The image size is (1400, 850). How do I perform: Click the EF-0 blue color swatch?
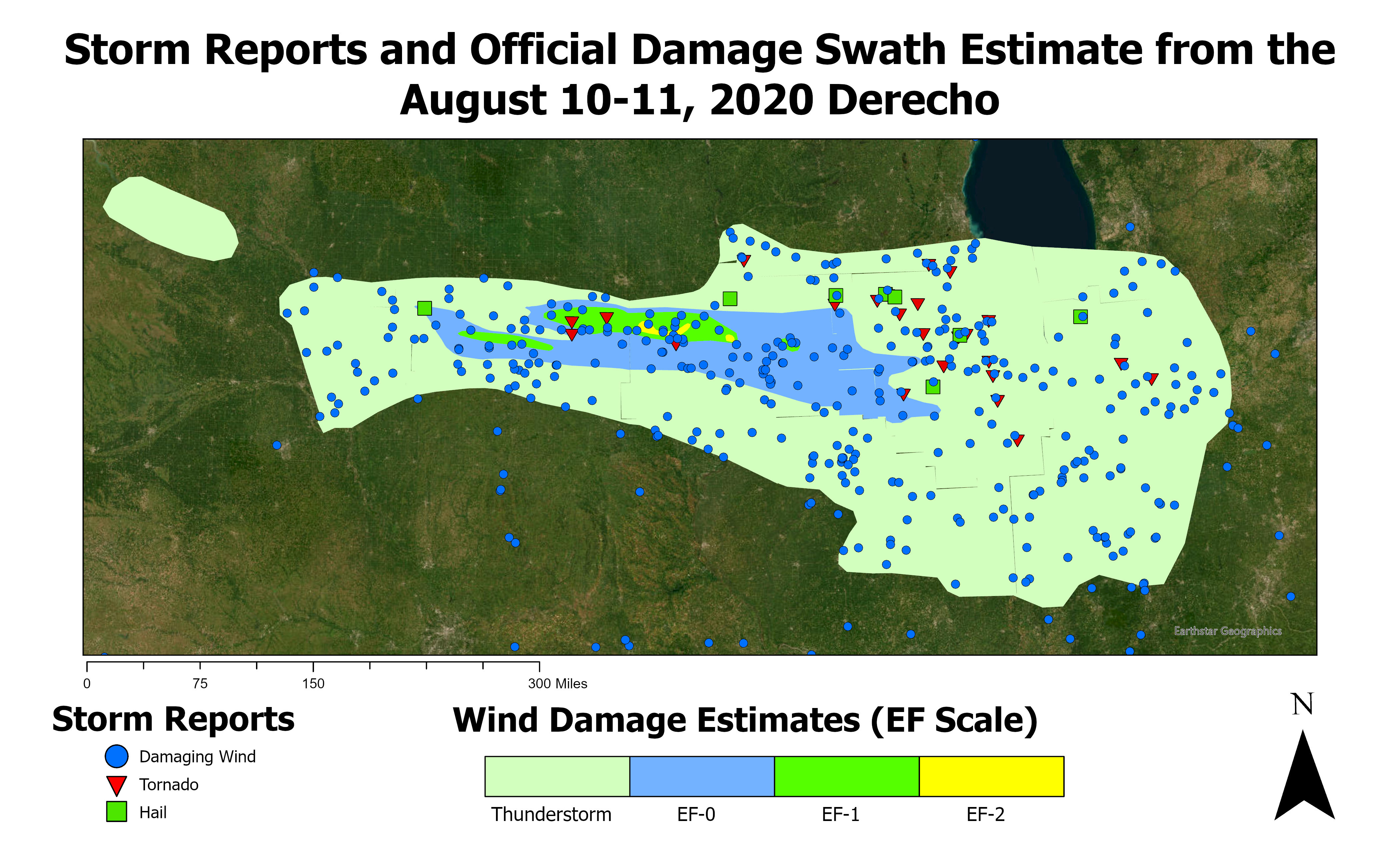(702, 776)
